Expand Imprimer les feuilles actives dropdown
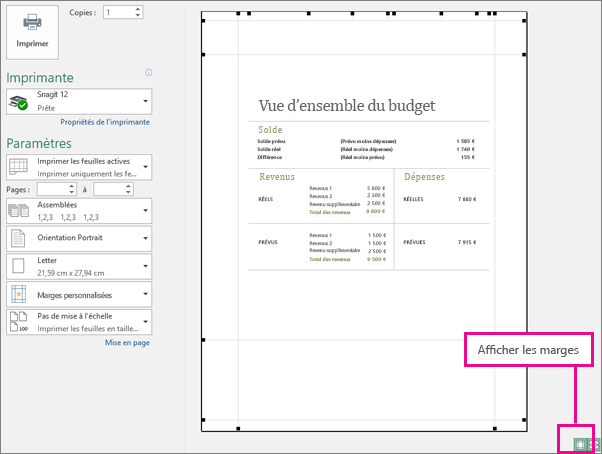The width and height of the screenshot is (602, 454). tap(79, 167)
